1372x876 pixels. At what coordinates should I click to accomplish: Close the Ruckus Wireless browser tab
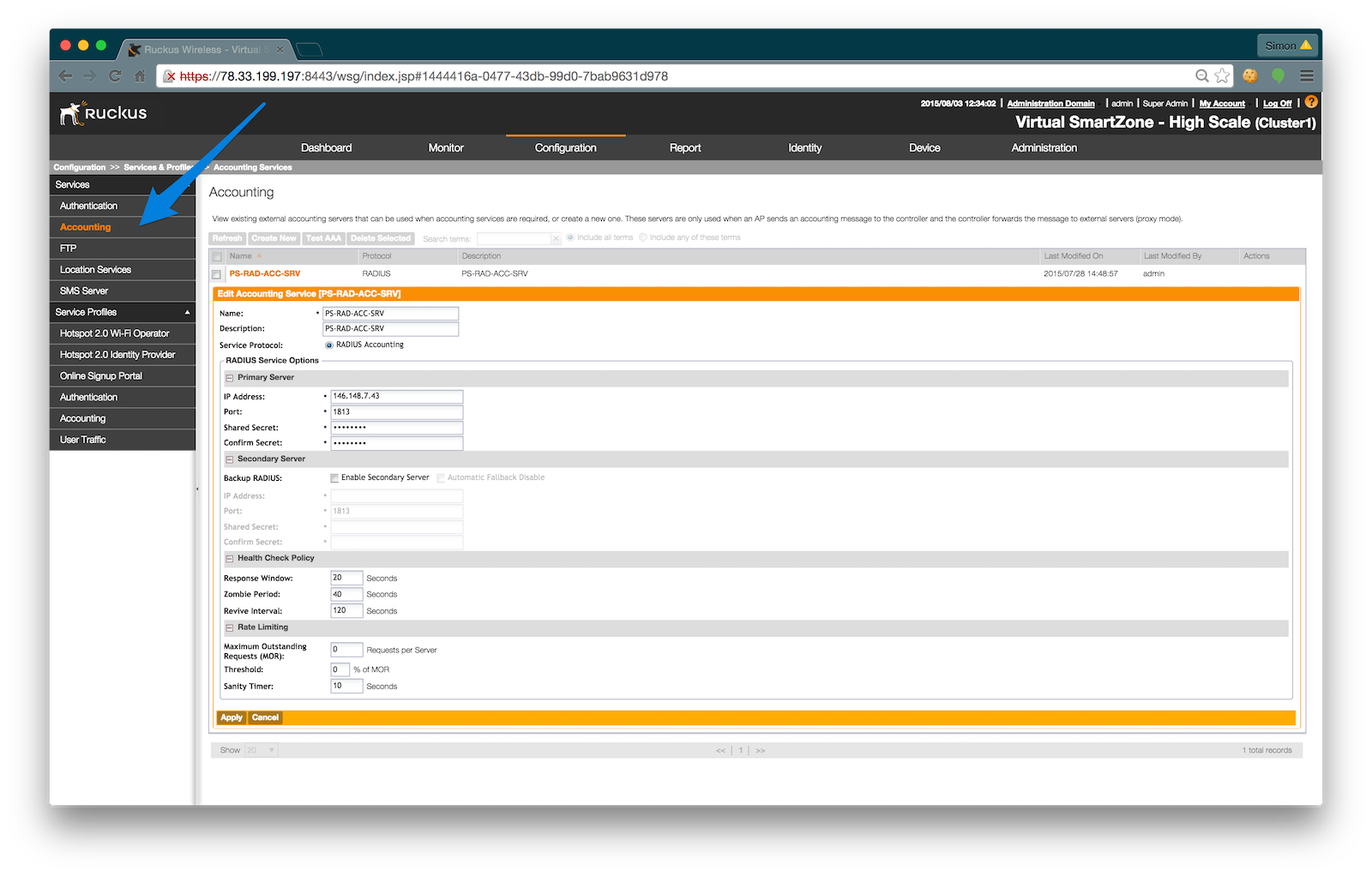coord(280,50)
